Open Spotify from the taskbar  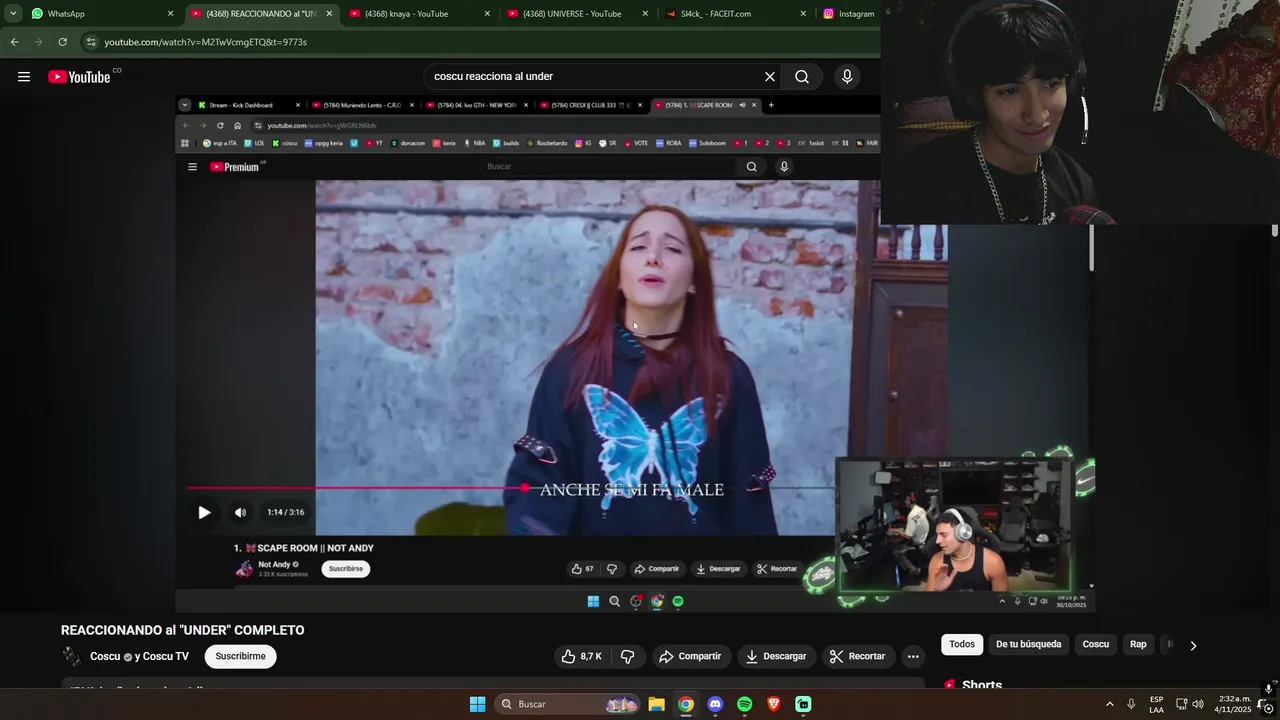(744, 704)
